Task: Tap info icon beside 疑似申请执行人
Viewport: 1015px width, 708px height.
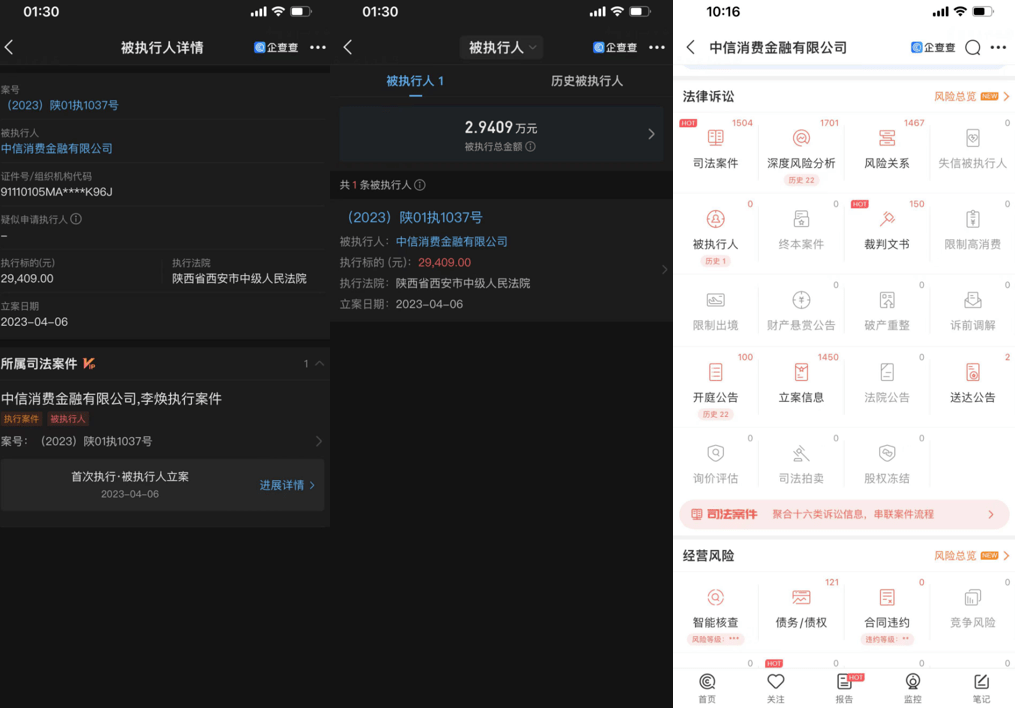Action: pos(76,219)
